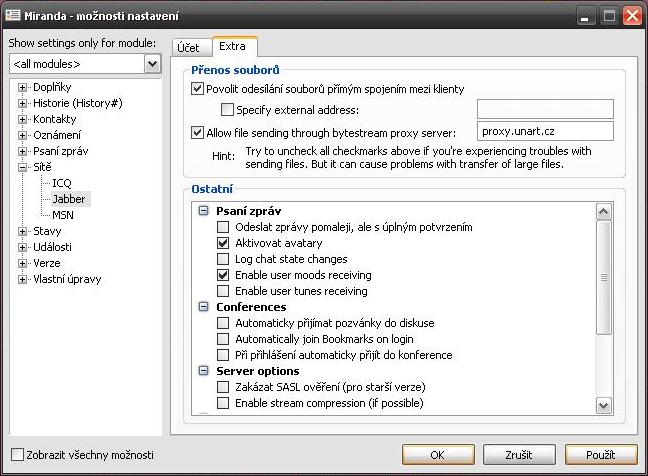
Task: Check Zobrazit všechny možnosti option
Action: (17, 455)
